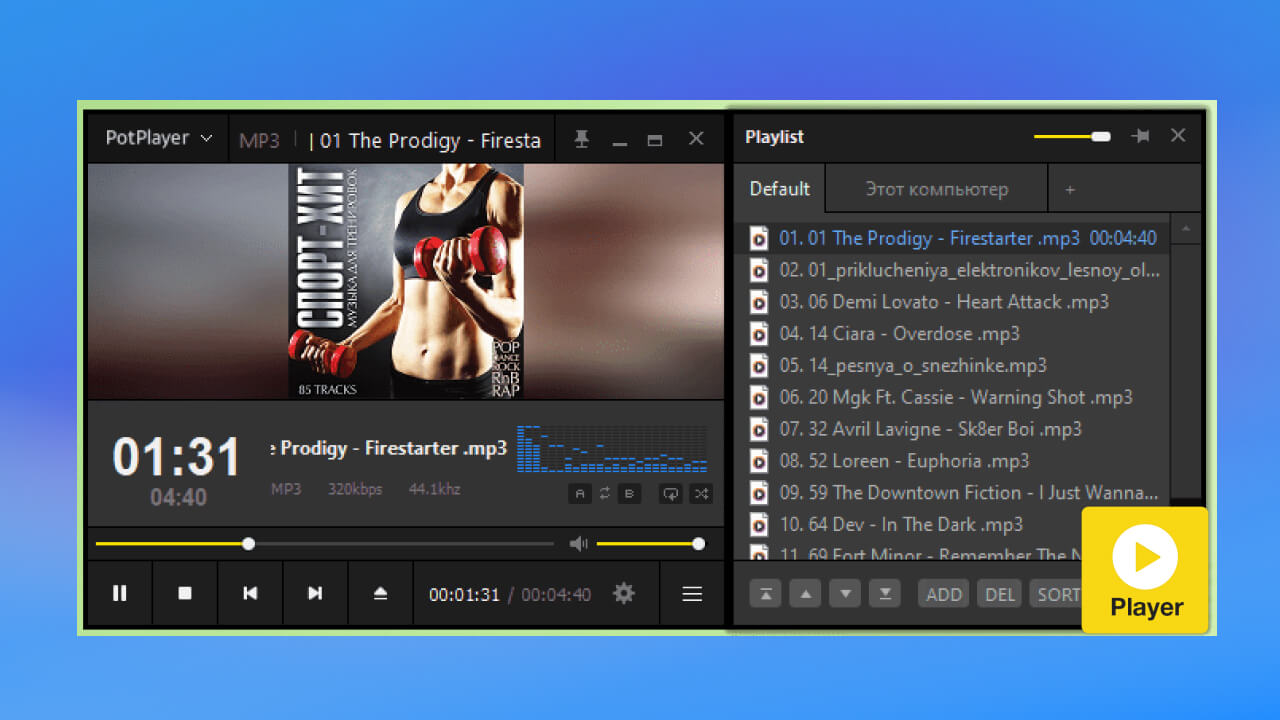1280x720 pixels.
Task: Click file icon of Dev - In The Dark
Action: click(759, 524)
